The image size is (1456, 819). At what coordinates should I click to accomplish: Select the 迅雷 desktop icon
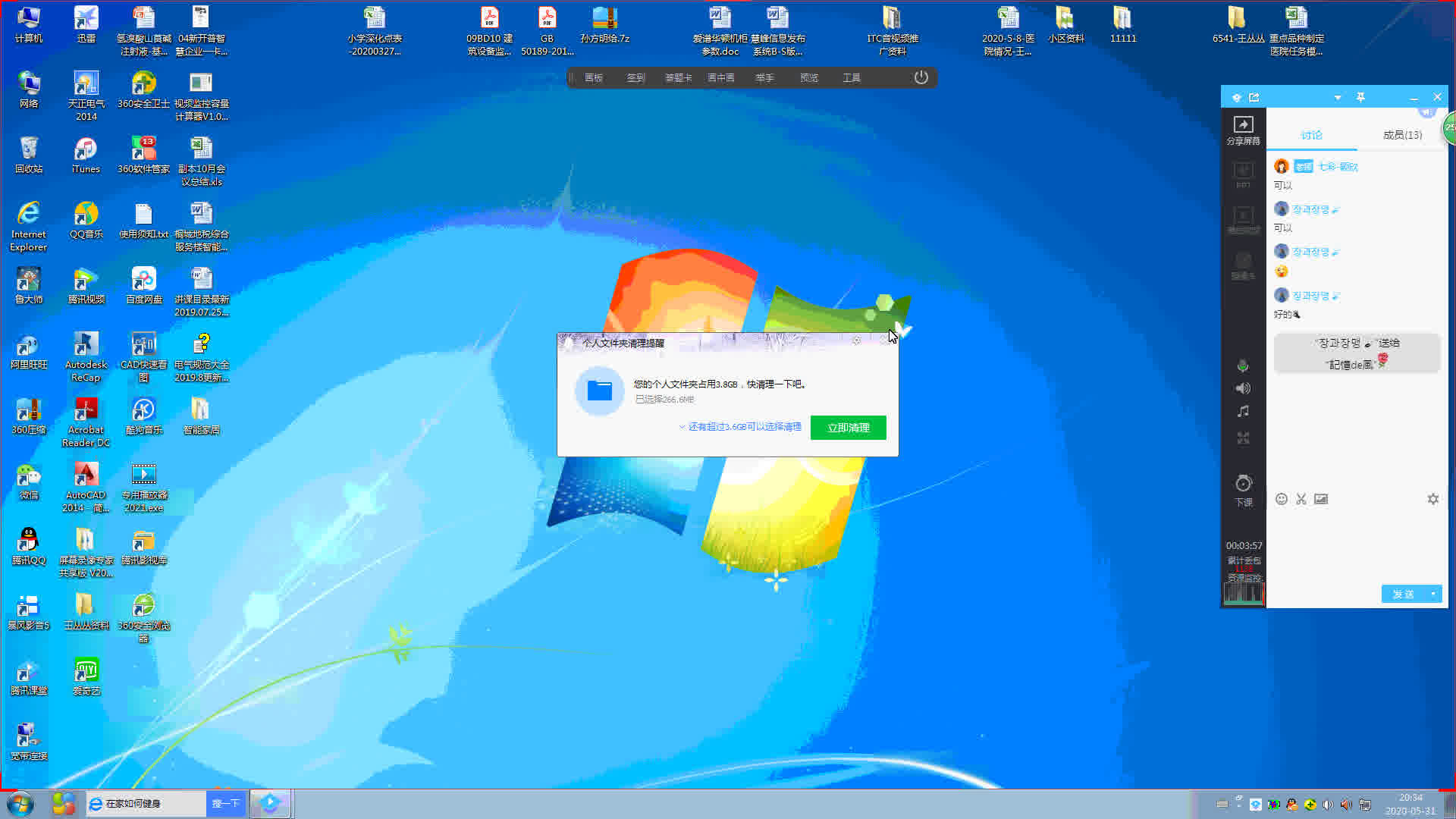[x=86, y=24]
